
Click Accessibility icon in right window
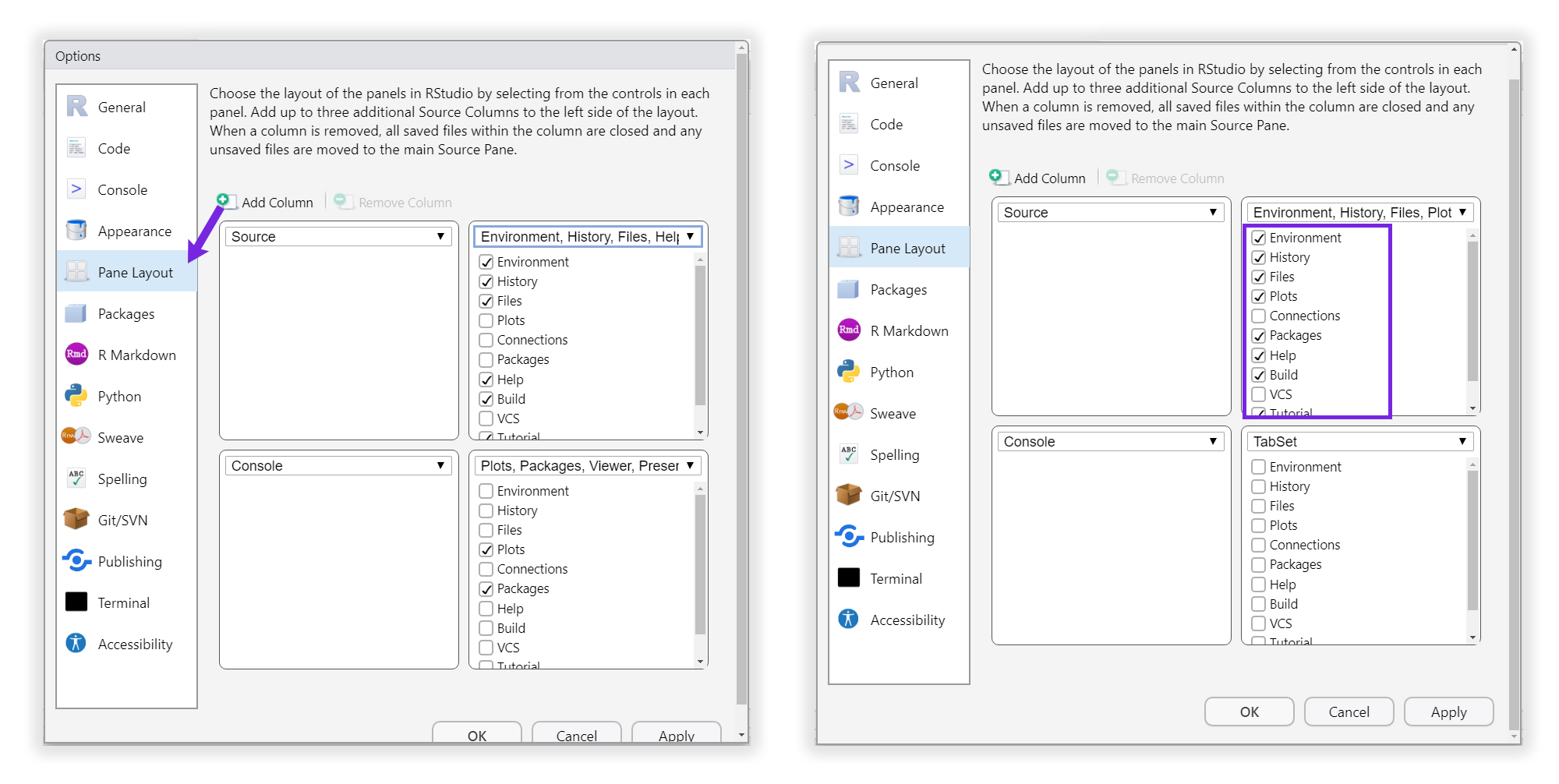(849, 619)
